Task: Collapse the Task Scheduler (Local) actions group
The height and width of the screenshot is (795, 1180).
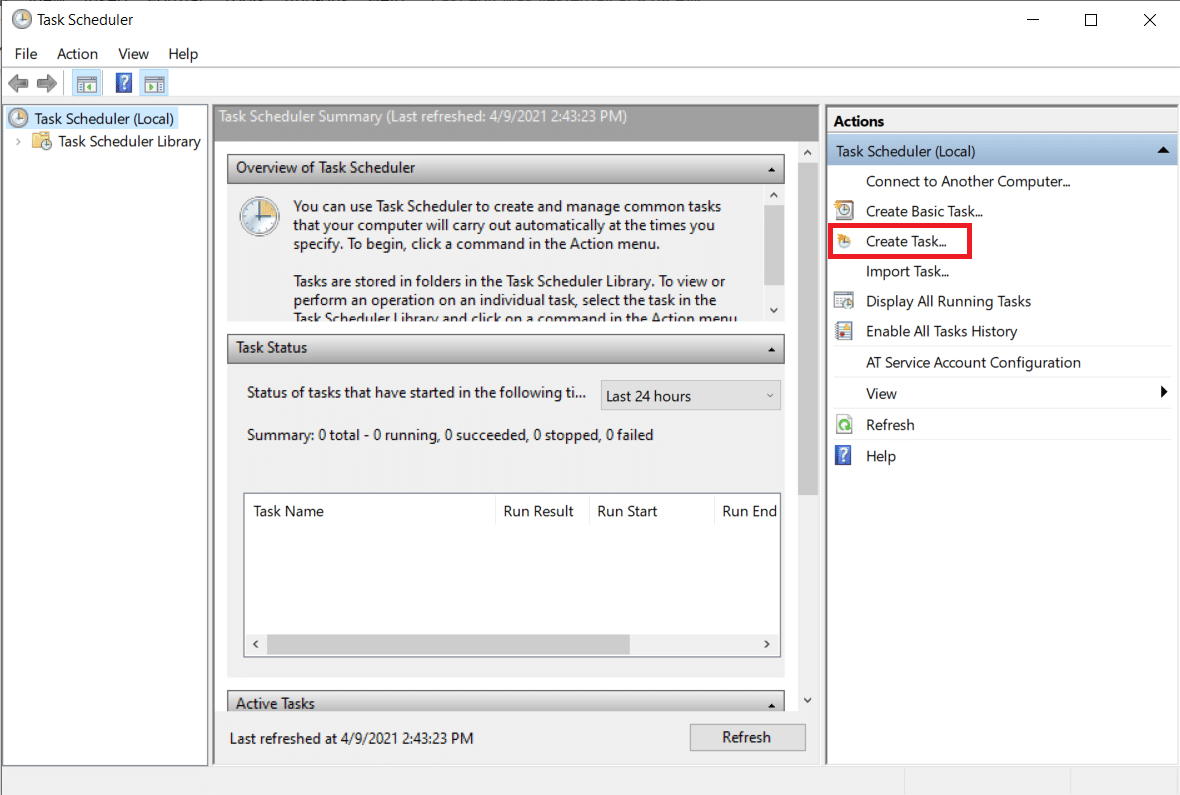Action: pos(1163,151)
